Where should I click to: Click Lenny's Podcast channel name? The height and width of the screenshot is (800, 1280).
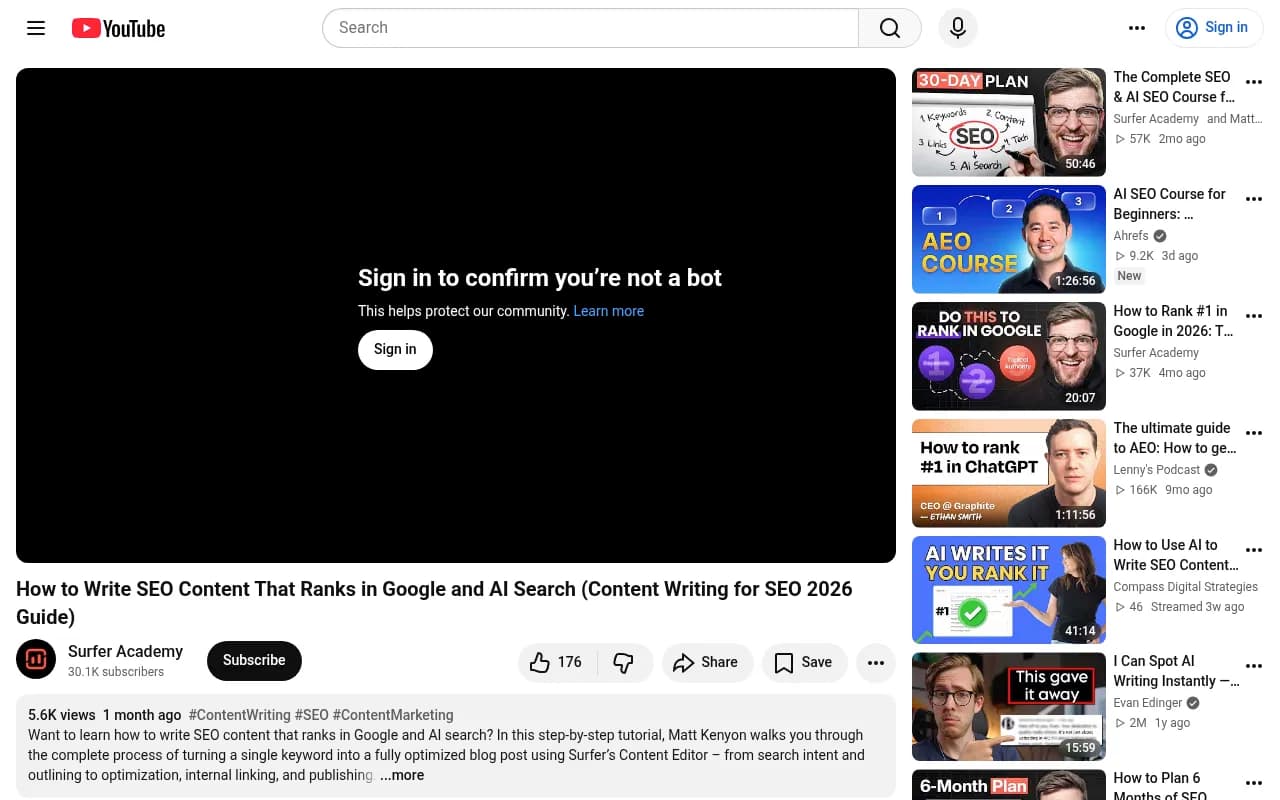pos(1157,470)
